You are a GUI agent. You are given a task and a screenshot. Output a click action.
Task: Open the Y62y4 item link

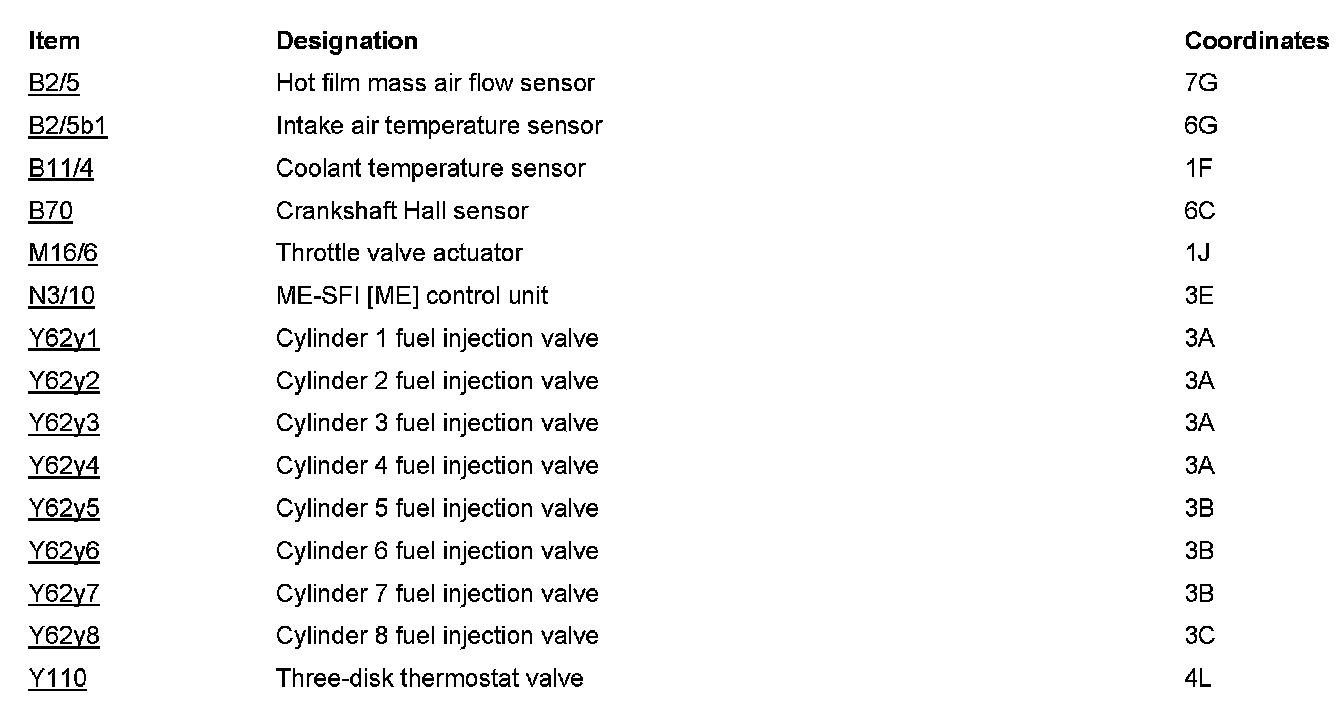coord(64,466)
